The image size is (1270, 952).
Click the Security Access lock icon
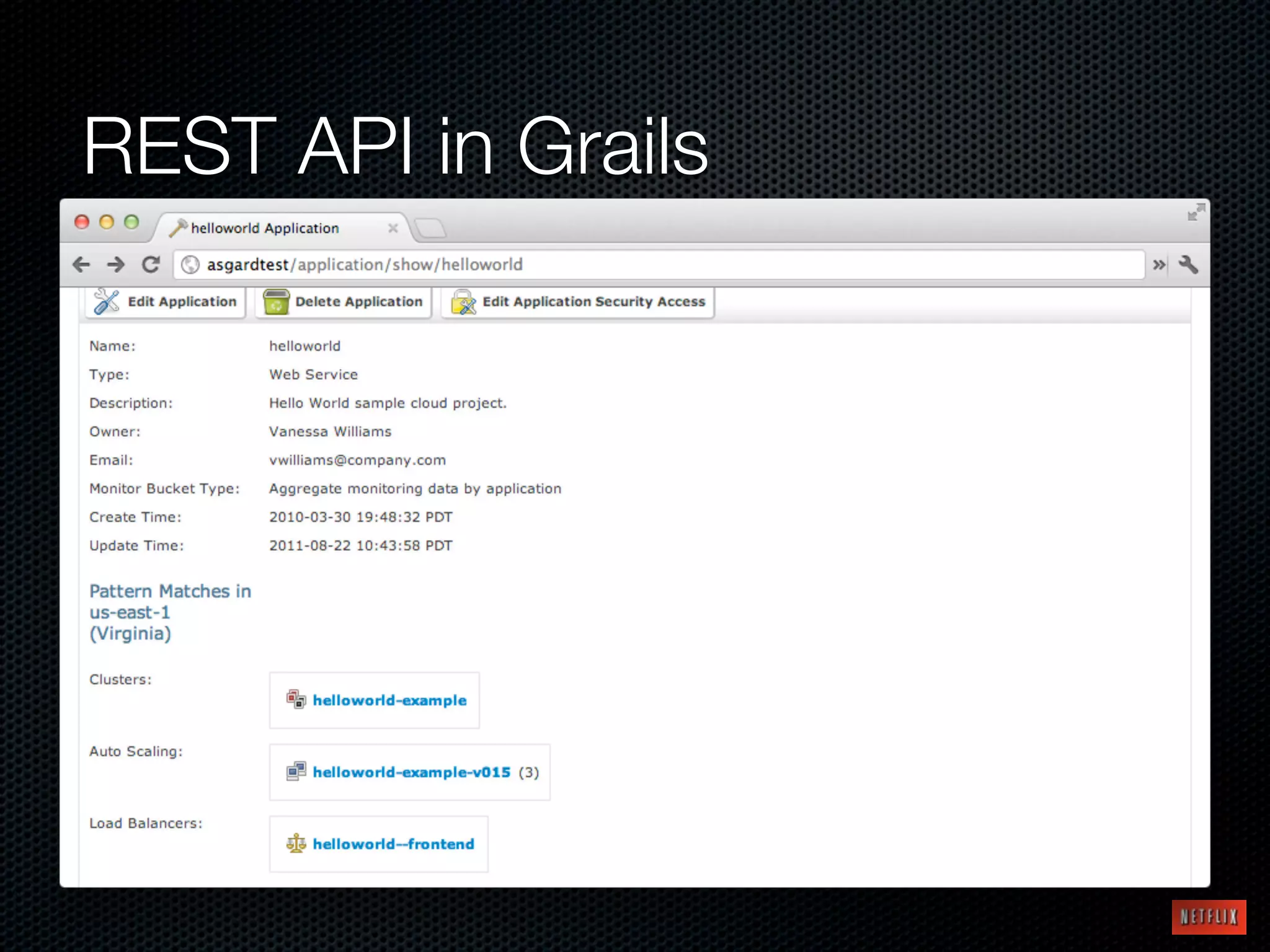pyautogui.click(x=463, y=302)
